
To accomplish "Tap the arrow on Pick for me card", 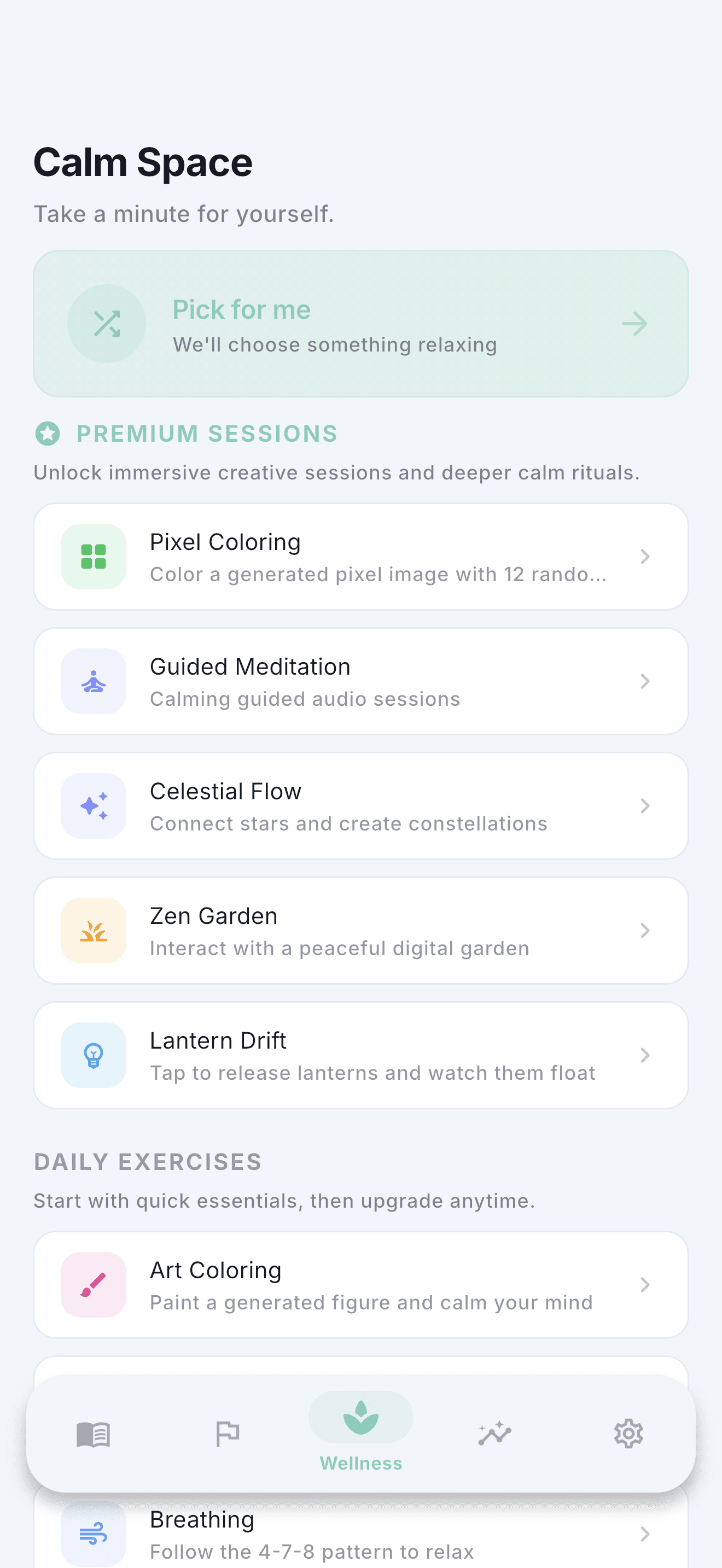I will click(x=634, y=324).
